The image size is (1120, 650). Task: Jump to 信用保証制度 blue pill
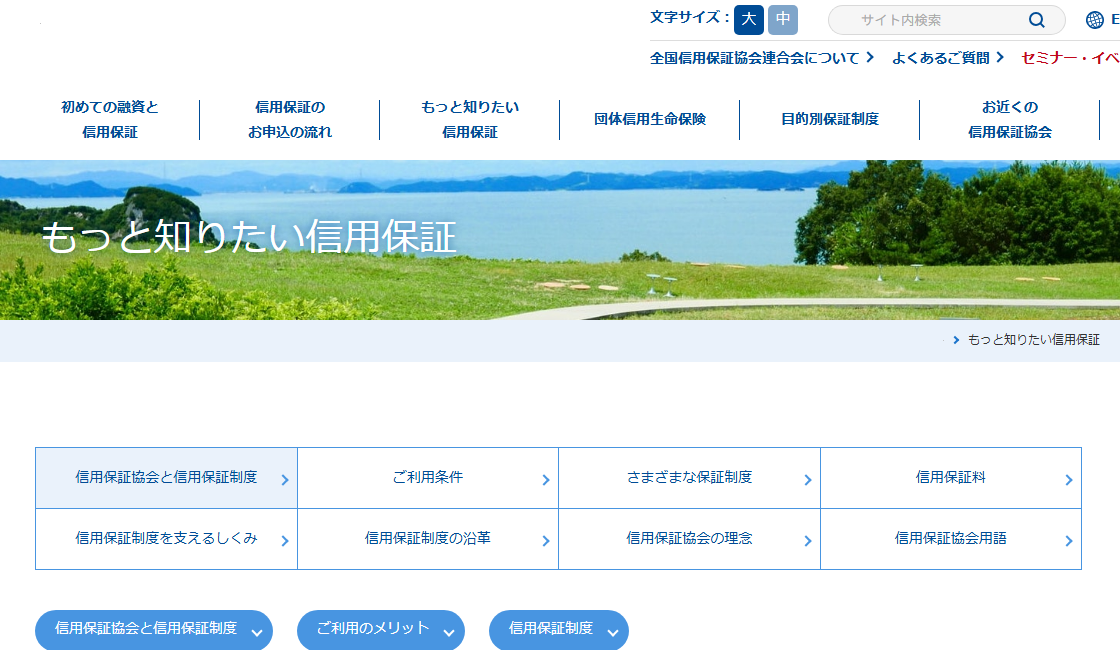[x=559, y=630]
